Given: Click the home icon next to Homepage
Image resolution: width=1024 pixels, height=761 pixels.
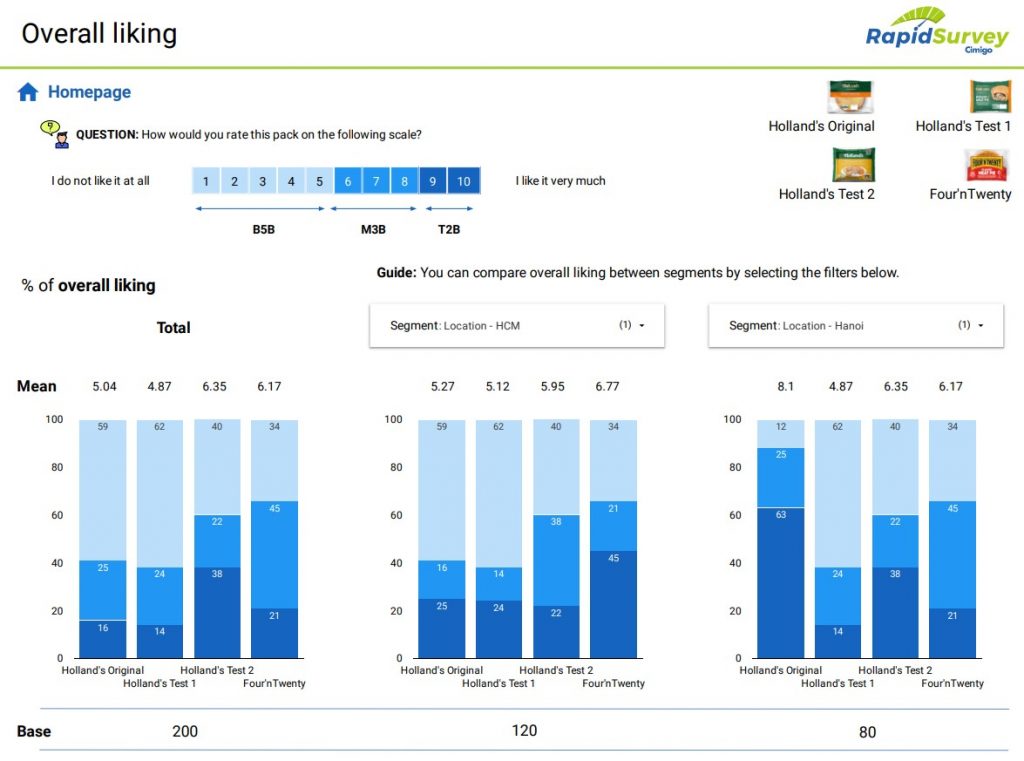Looking at the screenshot, I should coord(27,92).
